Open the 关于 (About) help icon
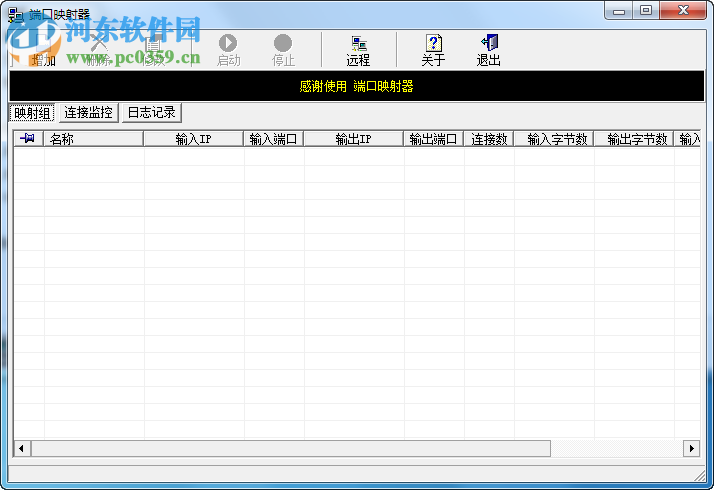 click(434, 43)
